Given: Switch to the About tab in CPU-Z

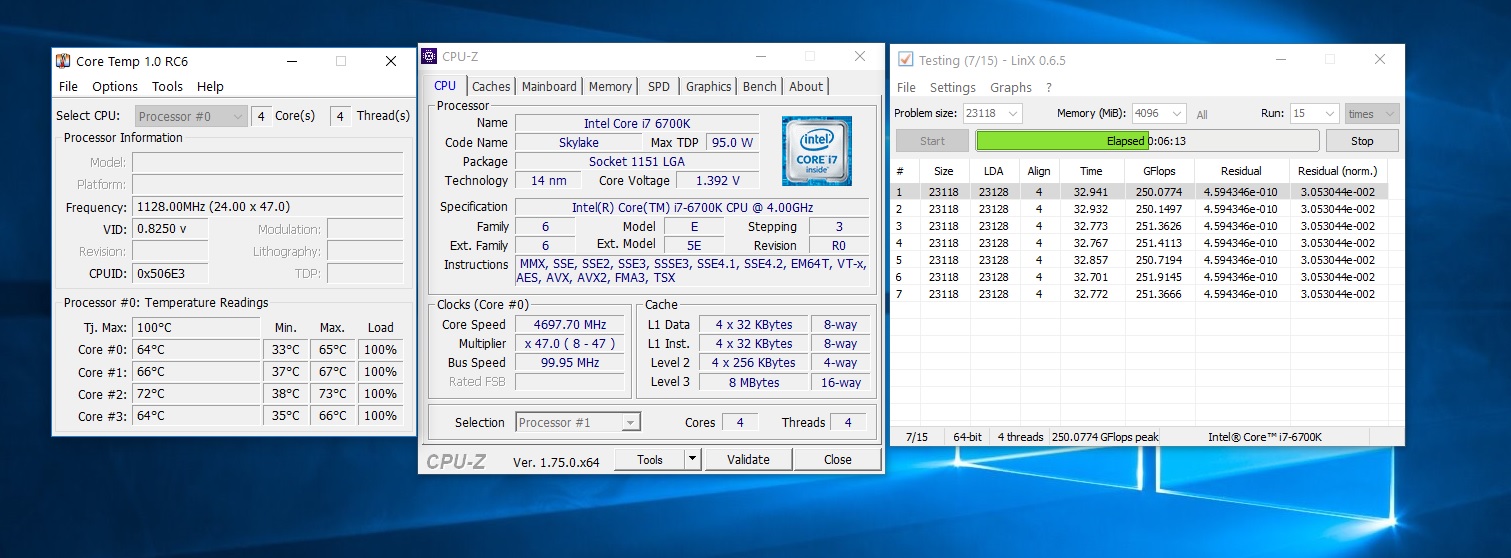Looking at the screenshot, I should pyautogui.click(x=806, y=87).
